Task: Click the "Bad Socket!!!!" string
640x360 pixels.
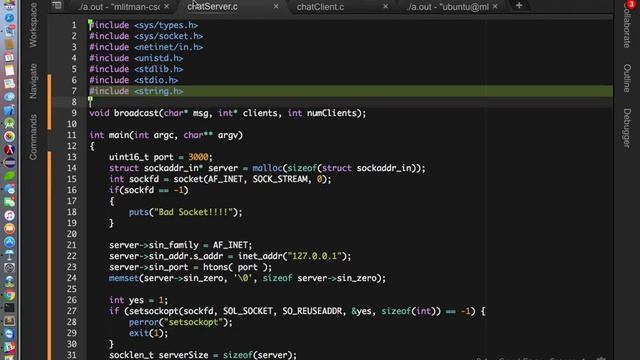Action: click(x=193, y=212)
